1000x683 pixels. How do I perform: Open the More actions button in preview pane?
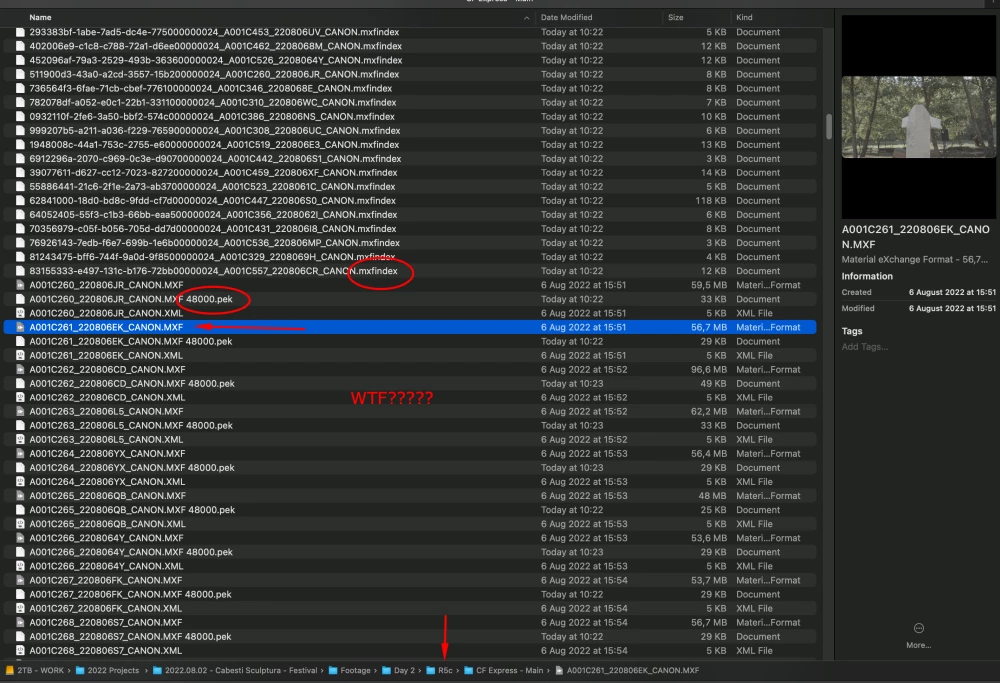point(918,635)
